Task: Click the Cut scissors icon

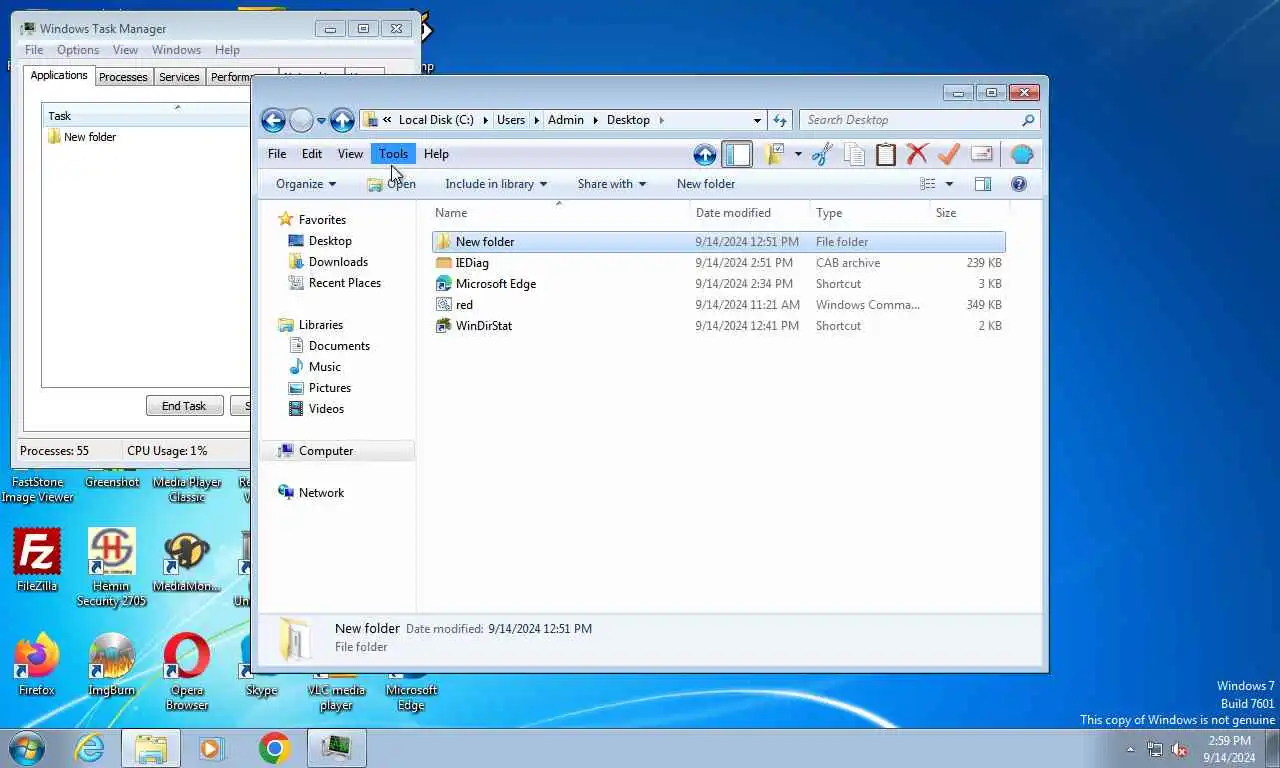Action: (x=822, y=154)
